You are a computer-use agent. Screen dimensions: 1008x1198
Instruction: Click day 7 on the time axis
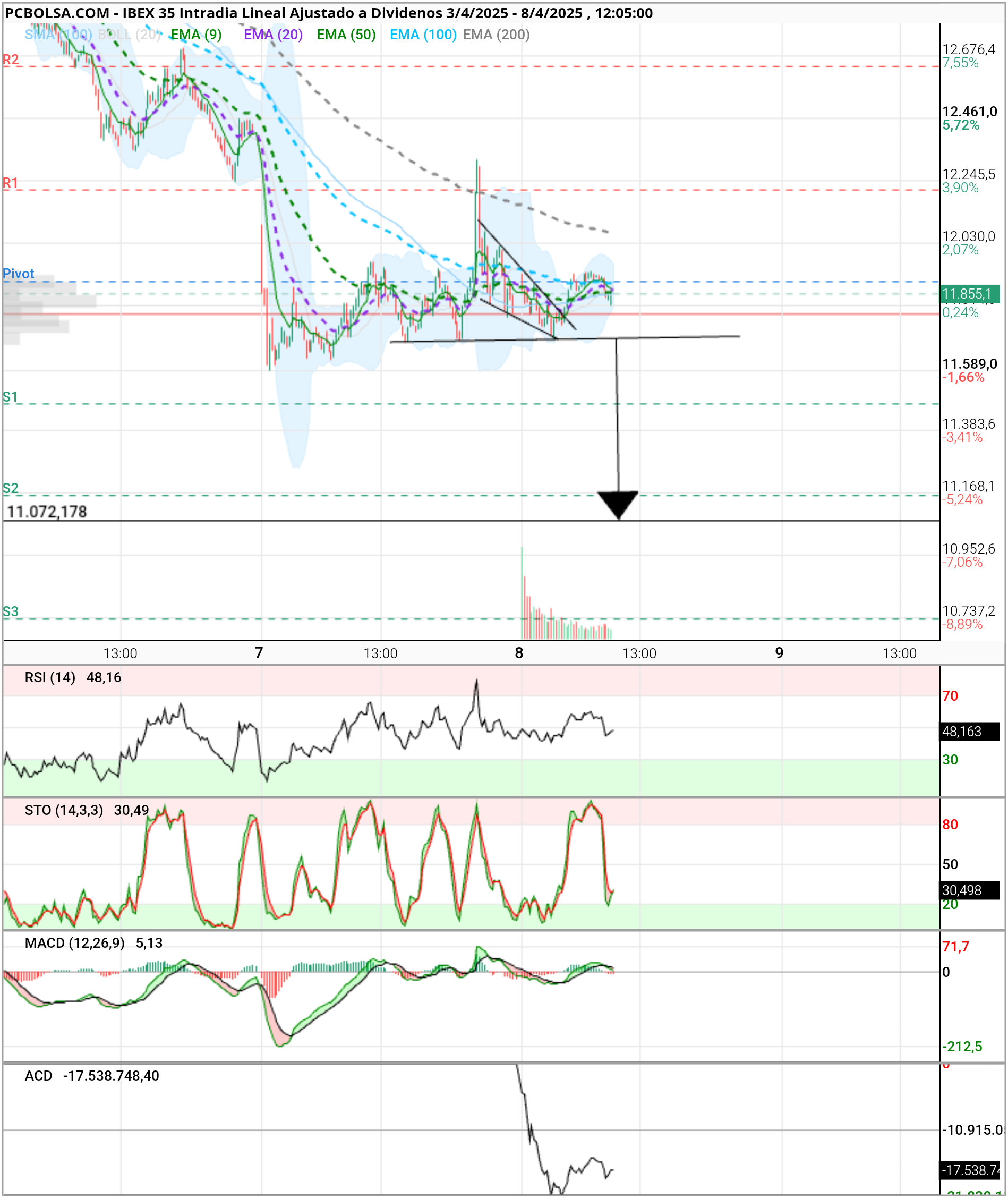pyautogui.click(x=259, y=653)
